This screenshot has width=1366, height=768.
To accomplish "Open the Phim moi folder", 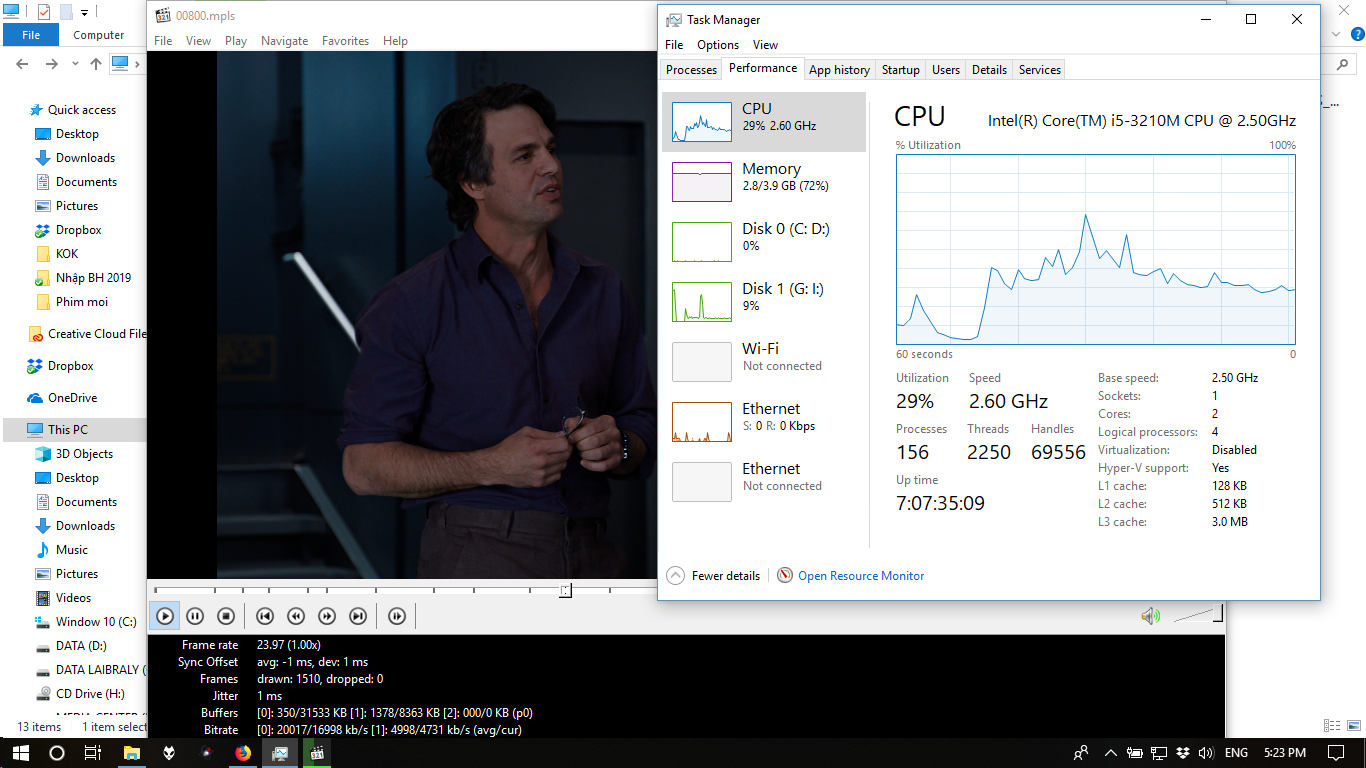I will (x=82, y=302).
